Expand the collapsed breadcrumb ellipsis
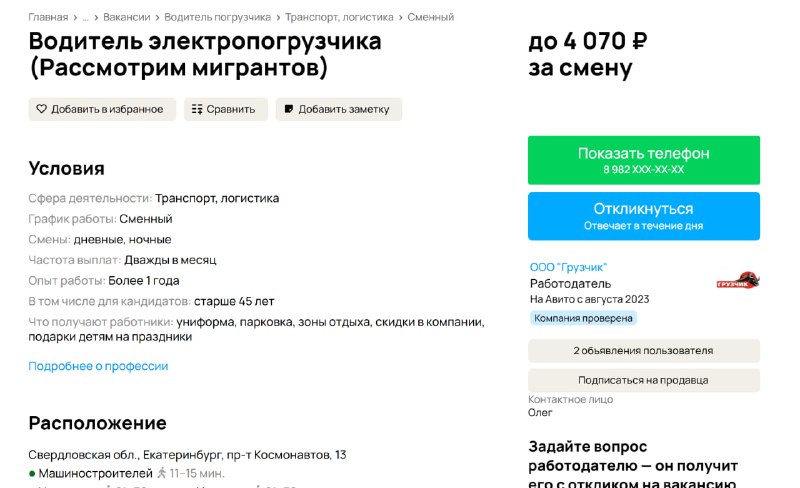800x488 pixels. click(85, 17)
